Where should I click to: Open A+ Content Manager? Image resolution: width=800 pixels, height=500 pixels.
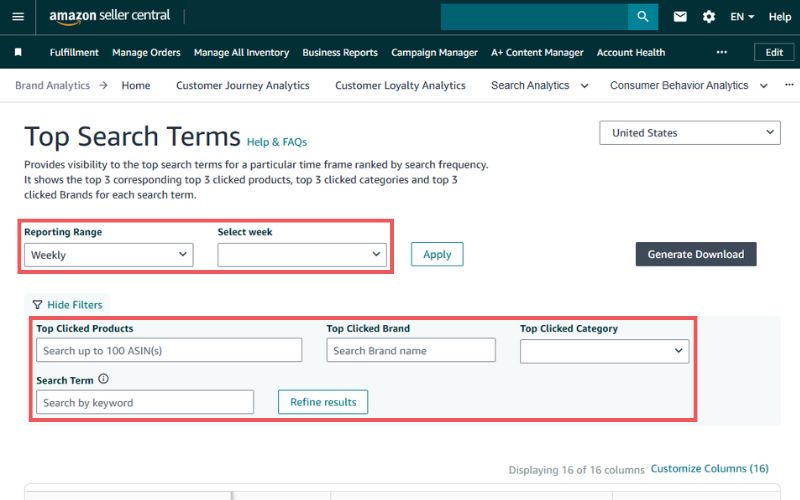coord(537,52)
